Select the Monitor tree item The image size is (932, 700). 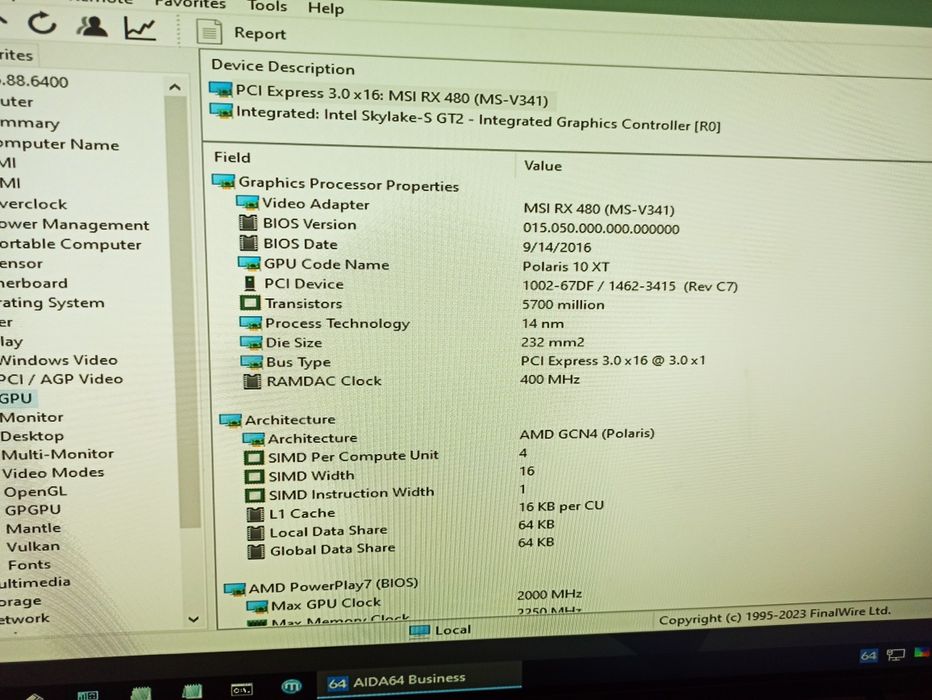click(x=32, y=417)
